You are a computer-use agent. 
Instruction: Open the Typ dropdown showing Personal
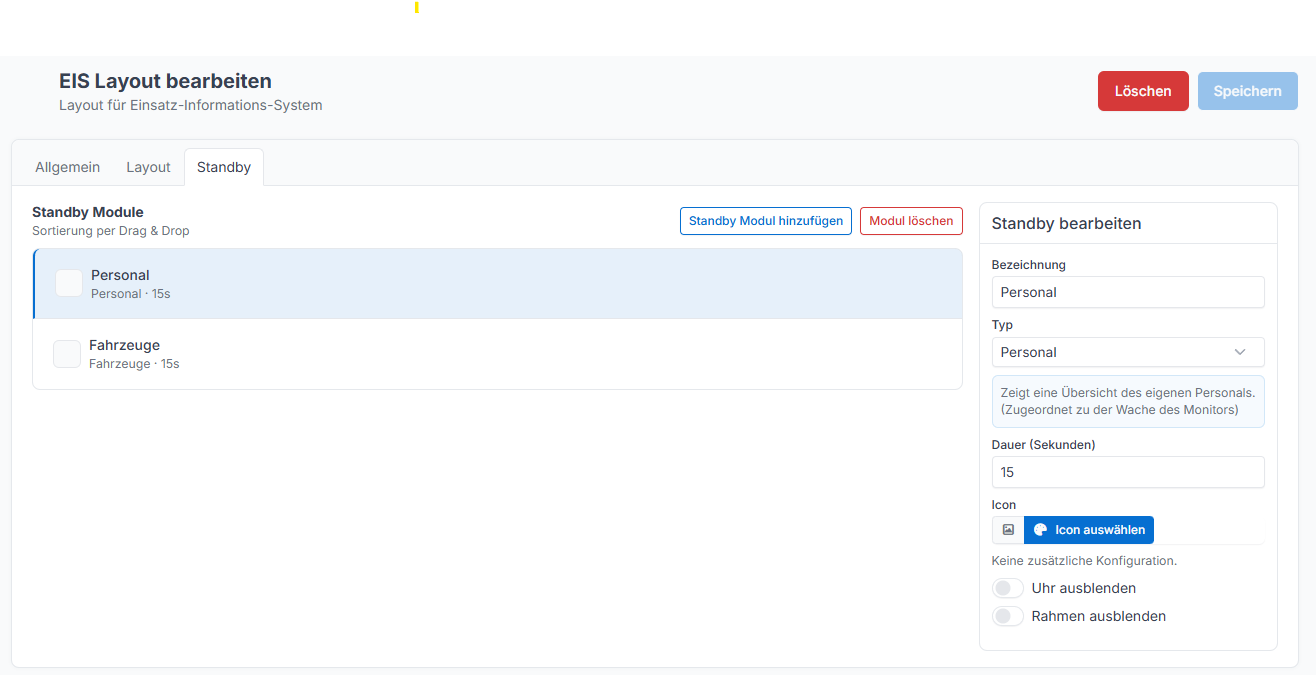point(1128,352)
